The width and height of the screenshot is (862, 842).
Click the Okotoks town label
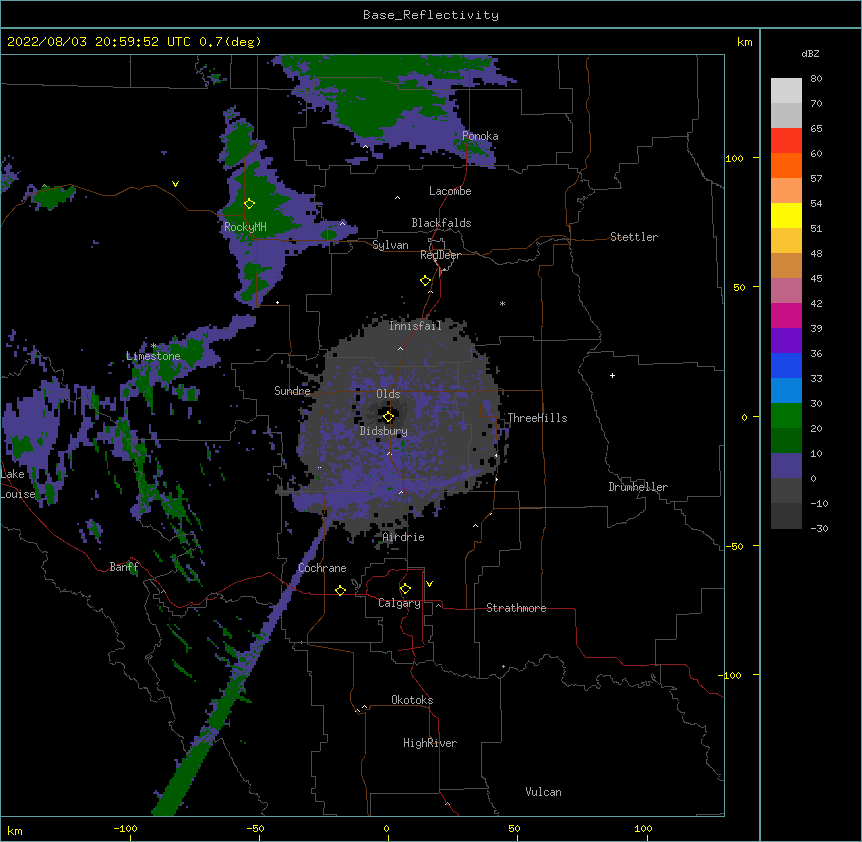pyautogui.click(x=412, y=700)
